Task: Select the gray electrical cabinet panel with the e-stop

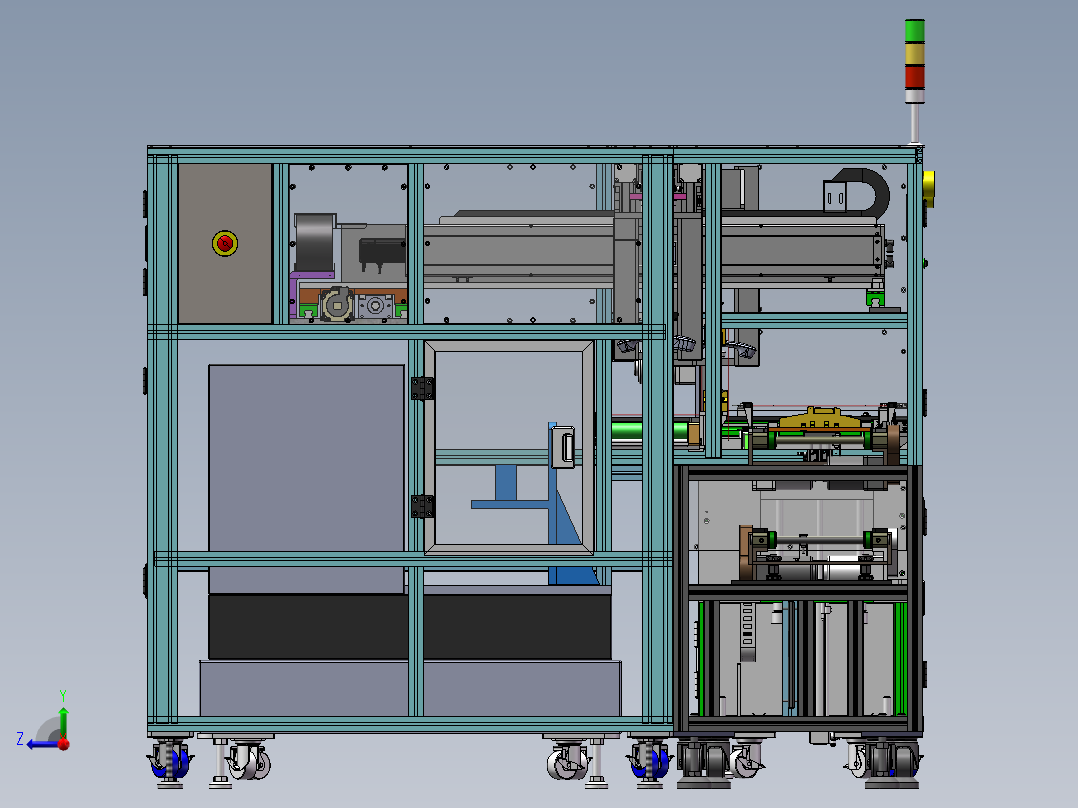Action: 225,243
